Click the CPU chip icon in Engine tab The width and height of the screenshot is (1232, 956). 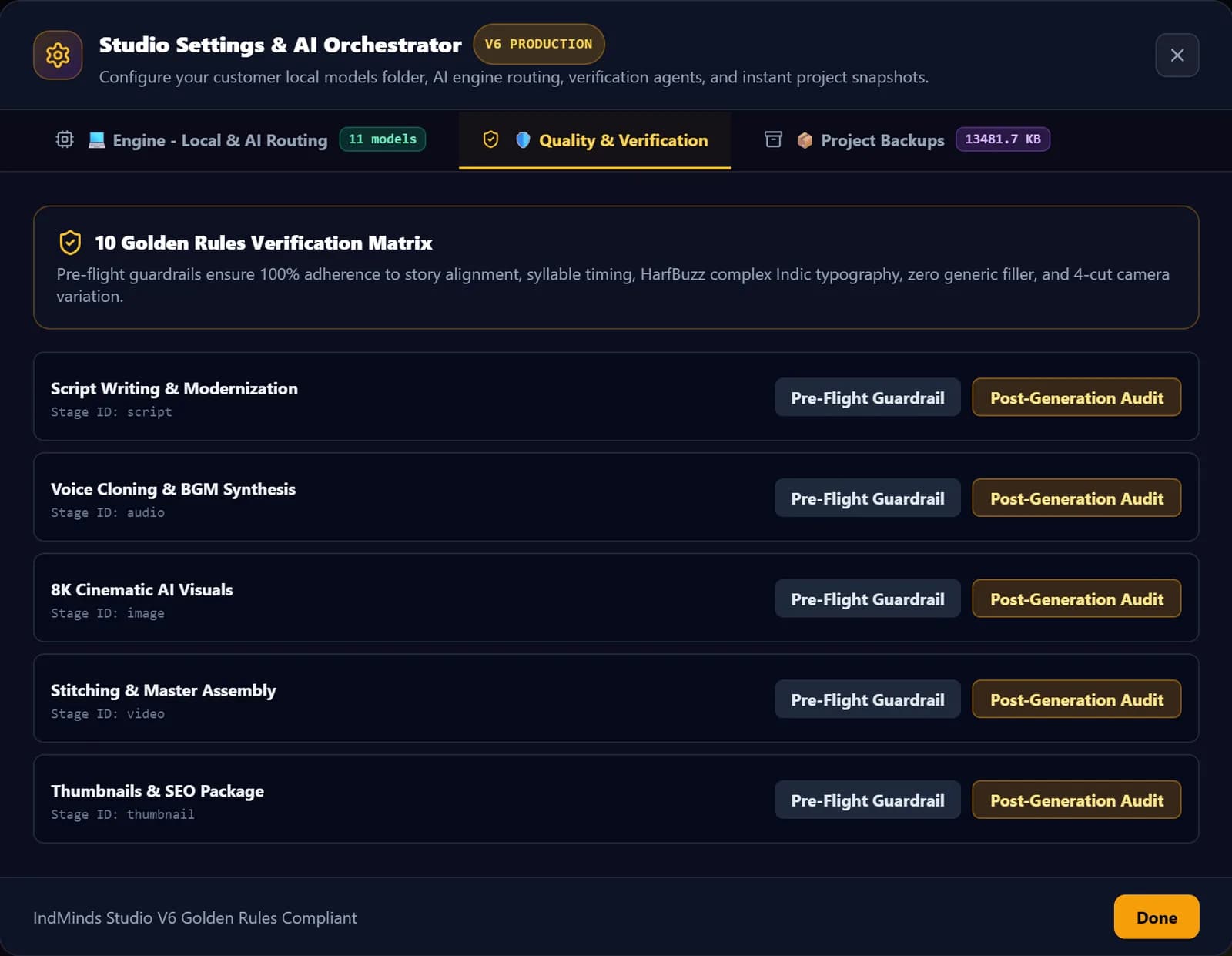point(65,139)
